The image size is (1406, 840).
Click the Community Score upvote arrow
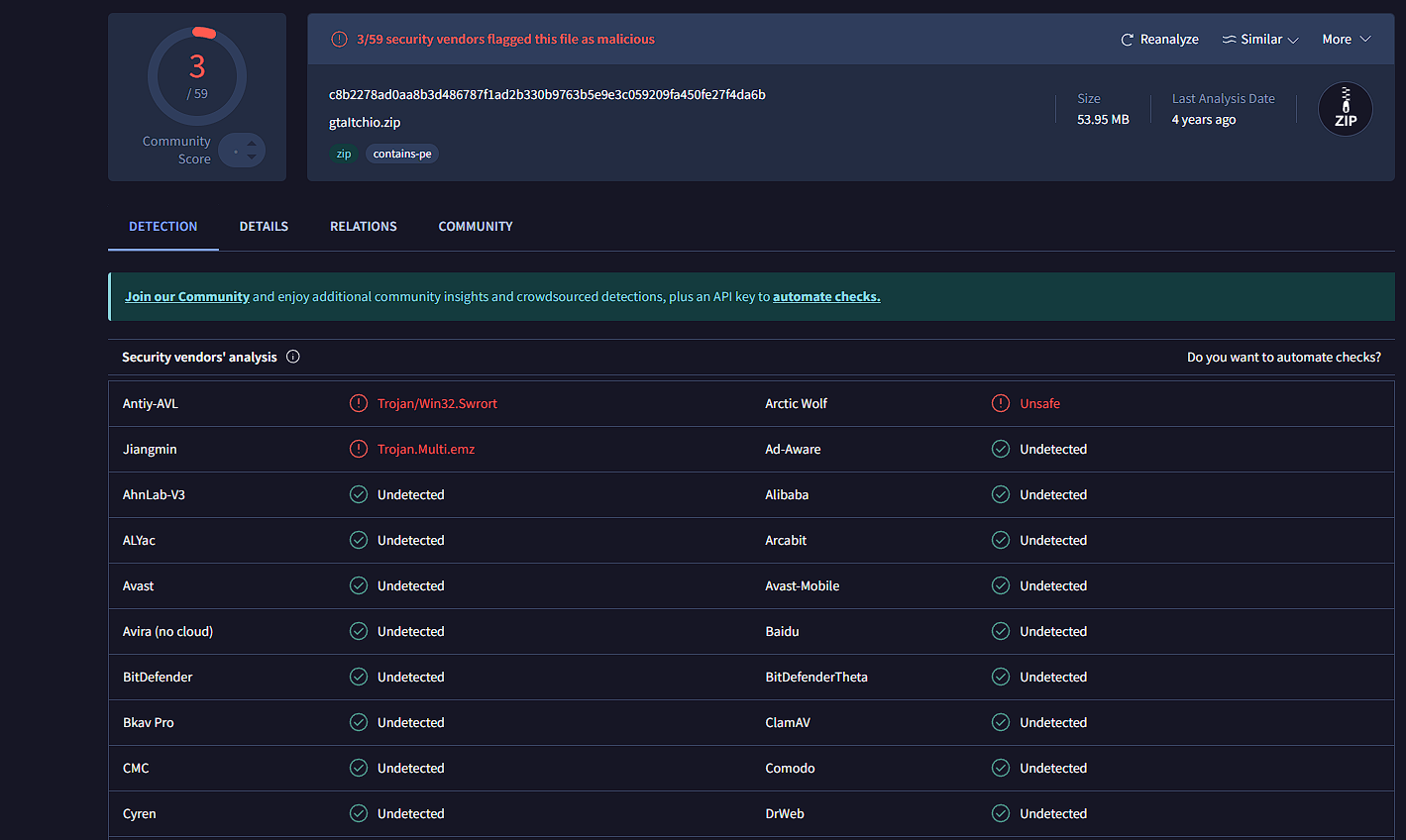[x=252, y=144]
